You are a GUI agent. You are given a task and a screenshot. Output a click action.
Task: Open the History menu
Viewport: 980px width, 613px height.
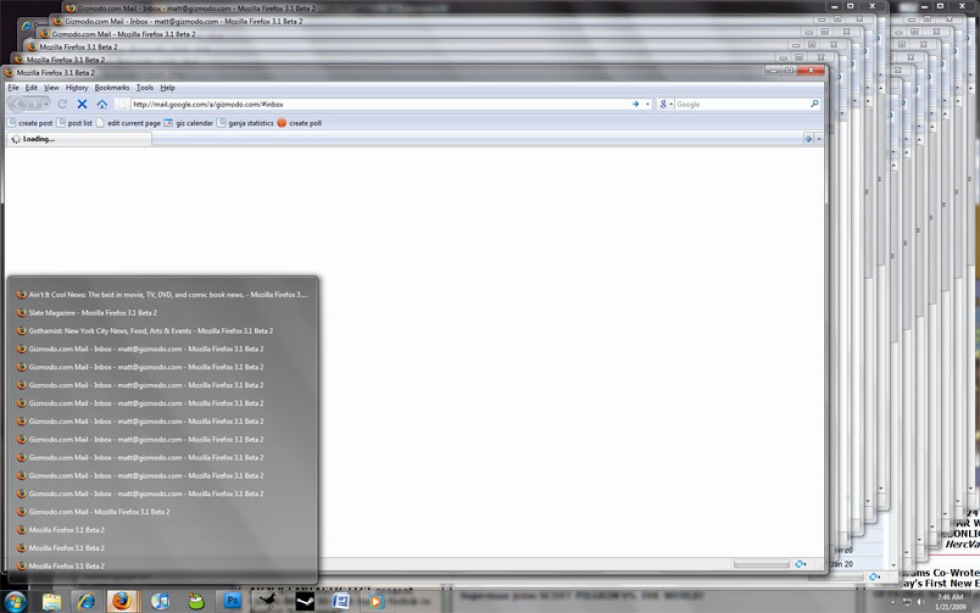(77, 87)
